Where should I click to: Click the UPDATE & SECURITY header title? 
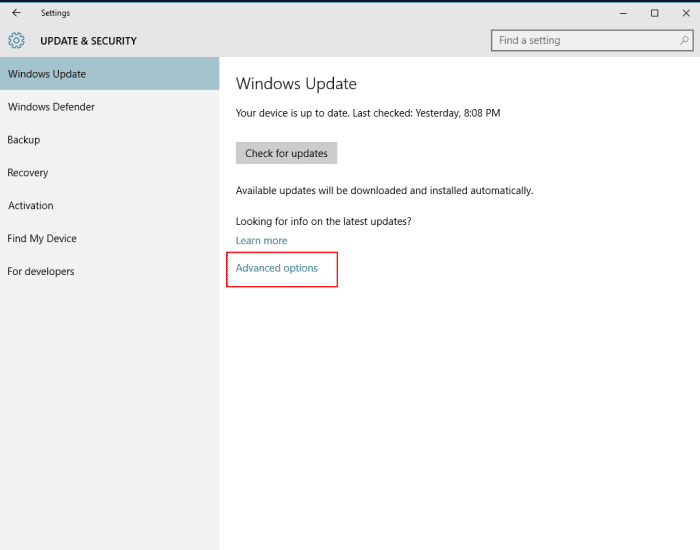click(88, 41)
